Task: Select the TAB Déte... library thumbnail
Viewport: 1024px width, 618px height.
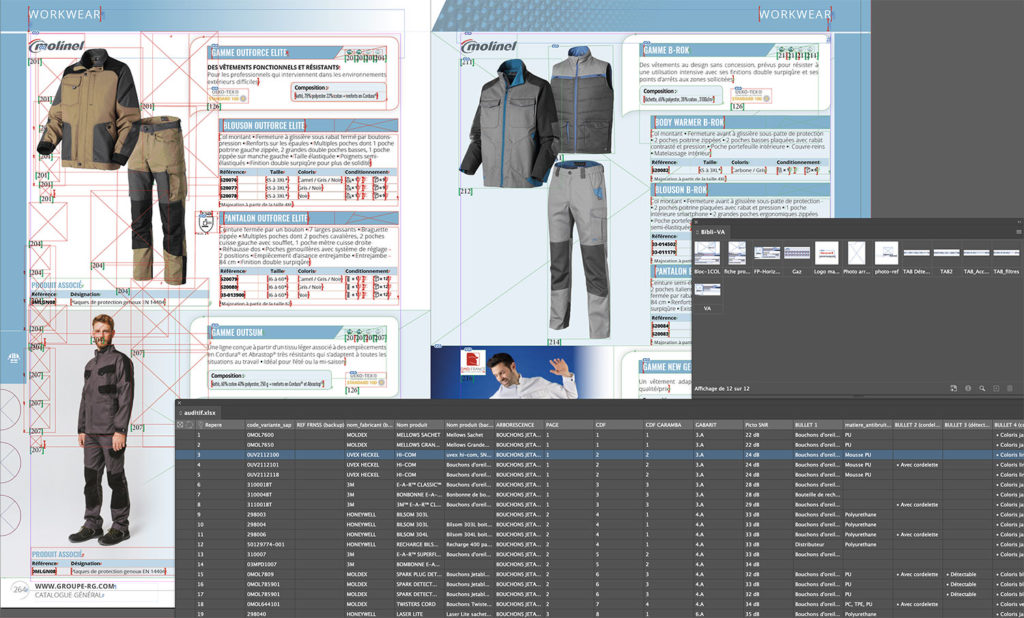Action: 916,253
